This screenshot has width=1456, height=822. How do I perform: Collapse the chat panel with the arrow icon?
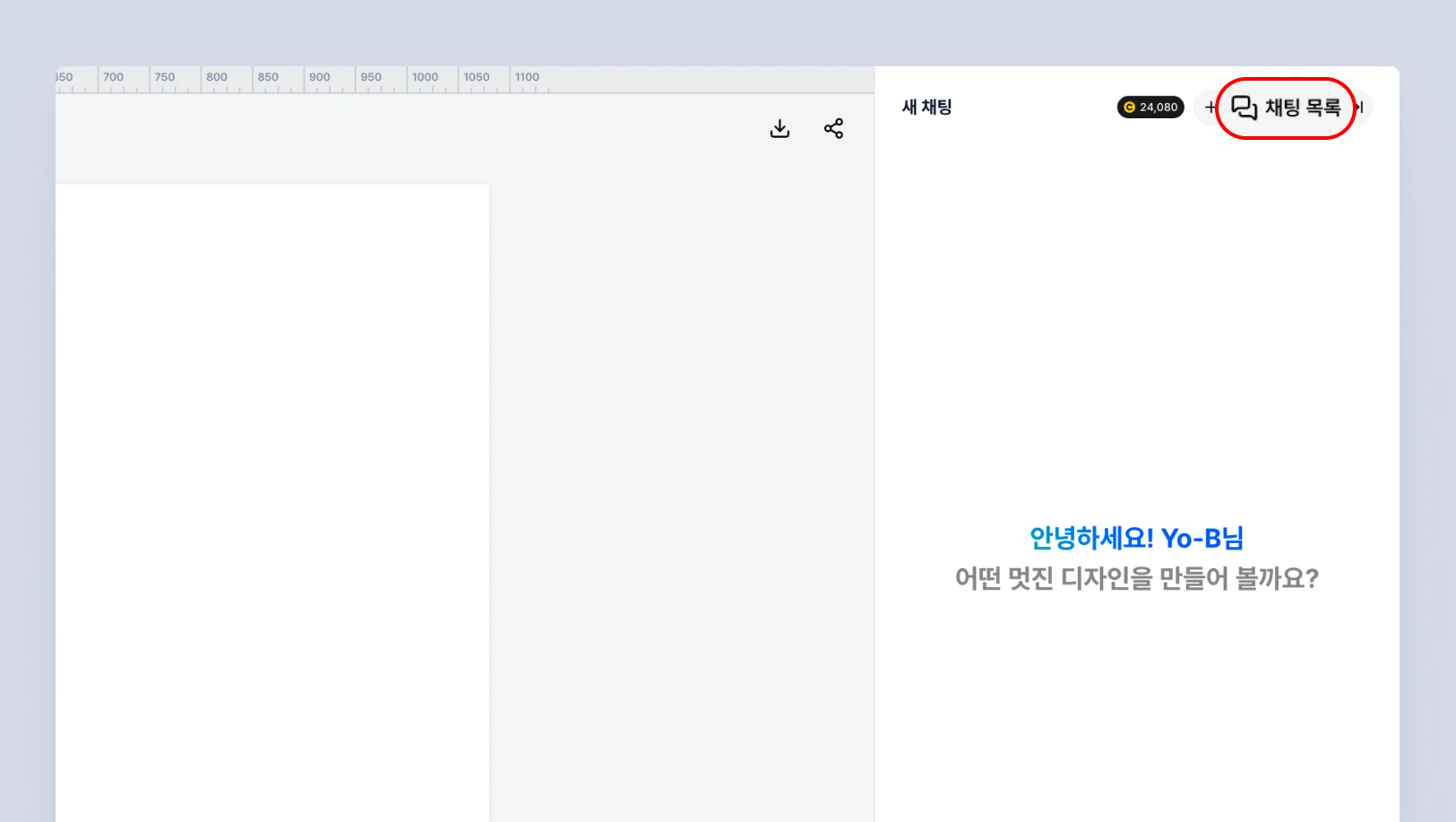tap(1359, 108)
